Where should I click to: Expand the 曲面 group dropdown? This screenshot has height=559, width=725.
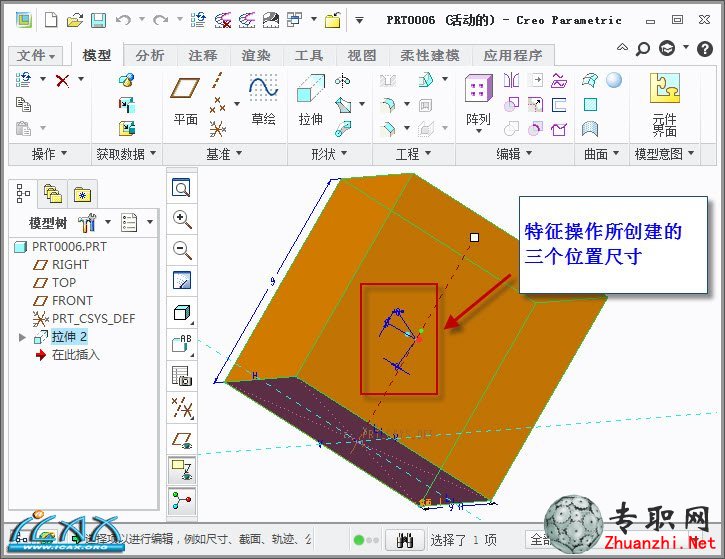(x=602, y=154)
